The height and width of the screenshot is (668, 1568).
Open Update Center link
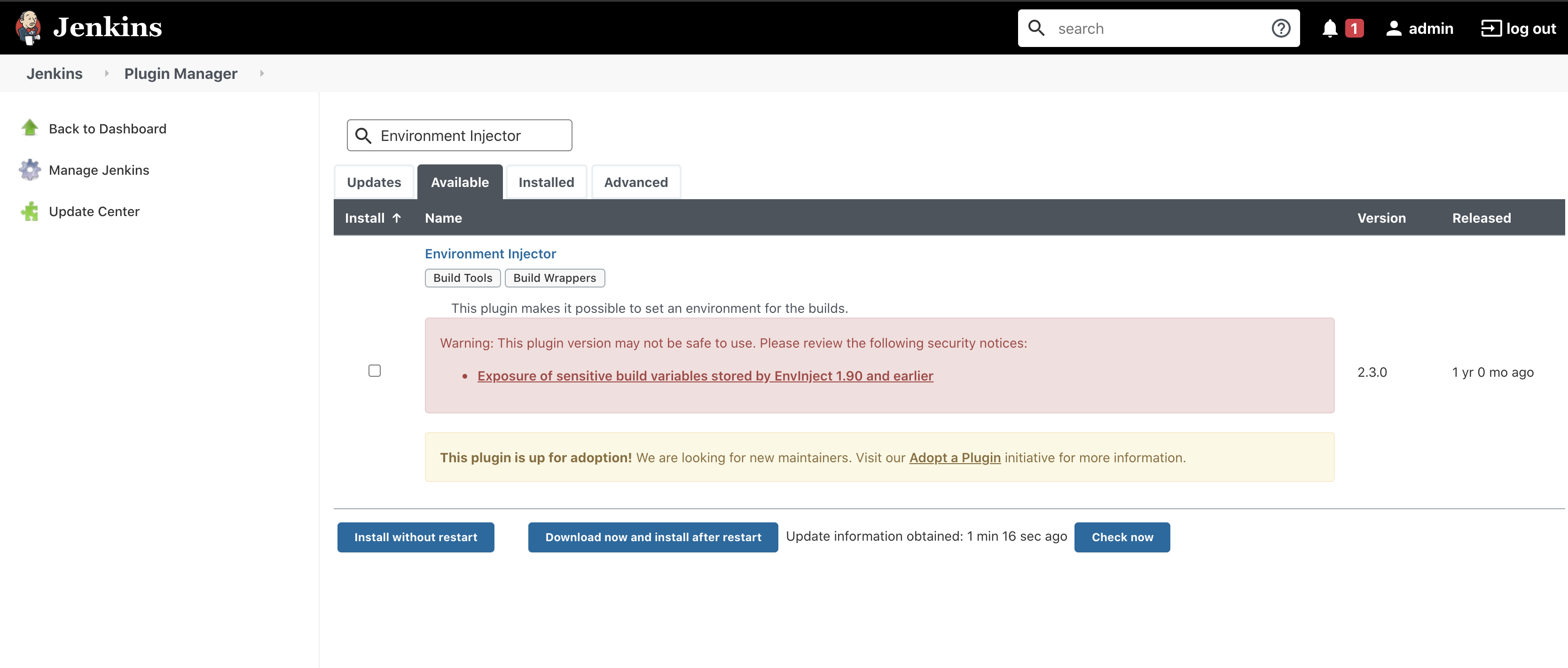click(x=94, y=212)
